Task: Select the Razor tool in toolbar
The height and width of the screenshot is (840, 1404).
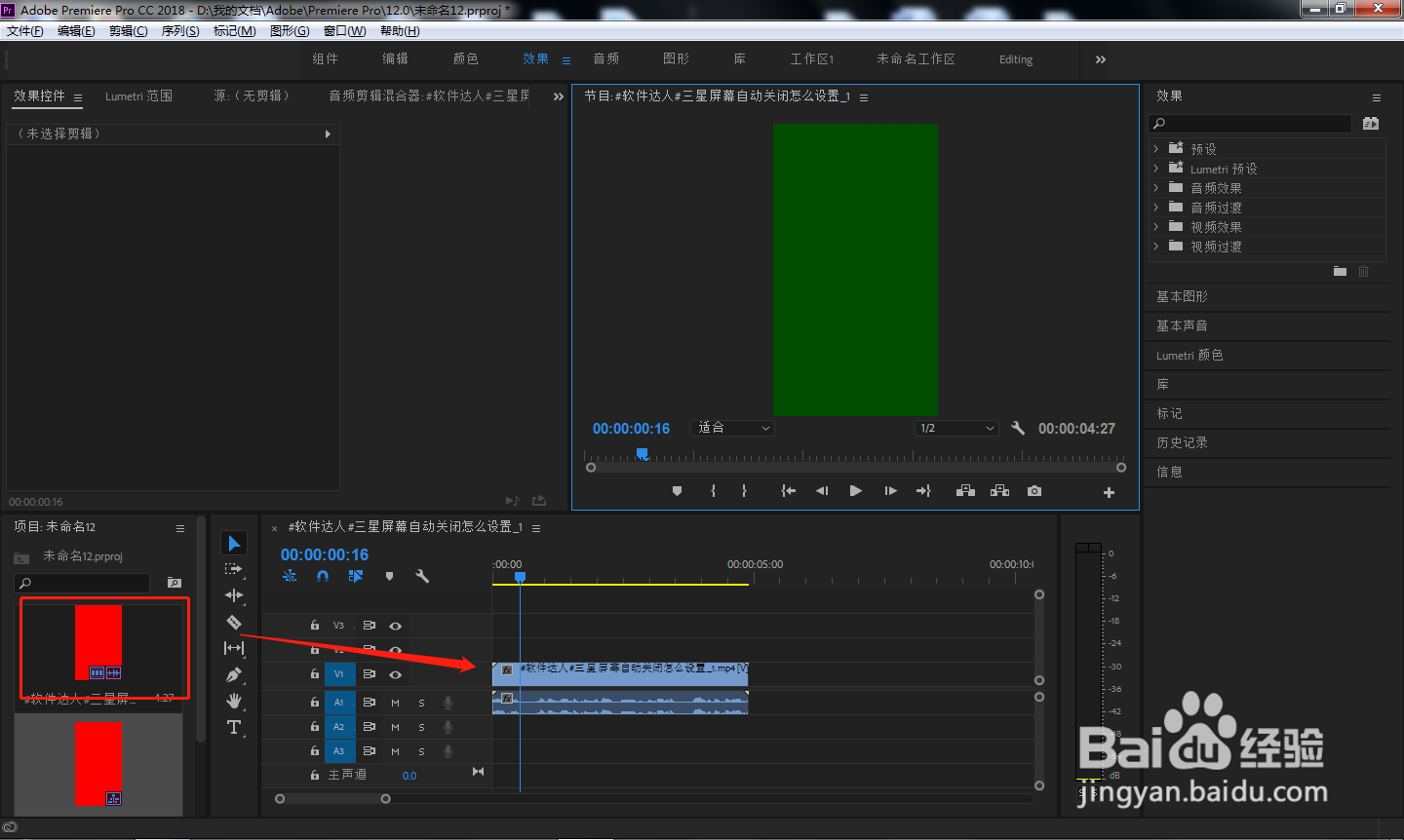Action: (234, 622)
